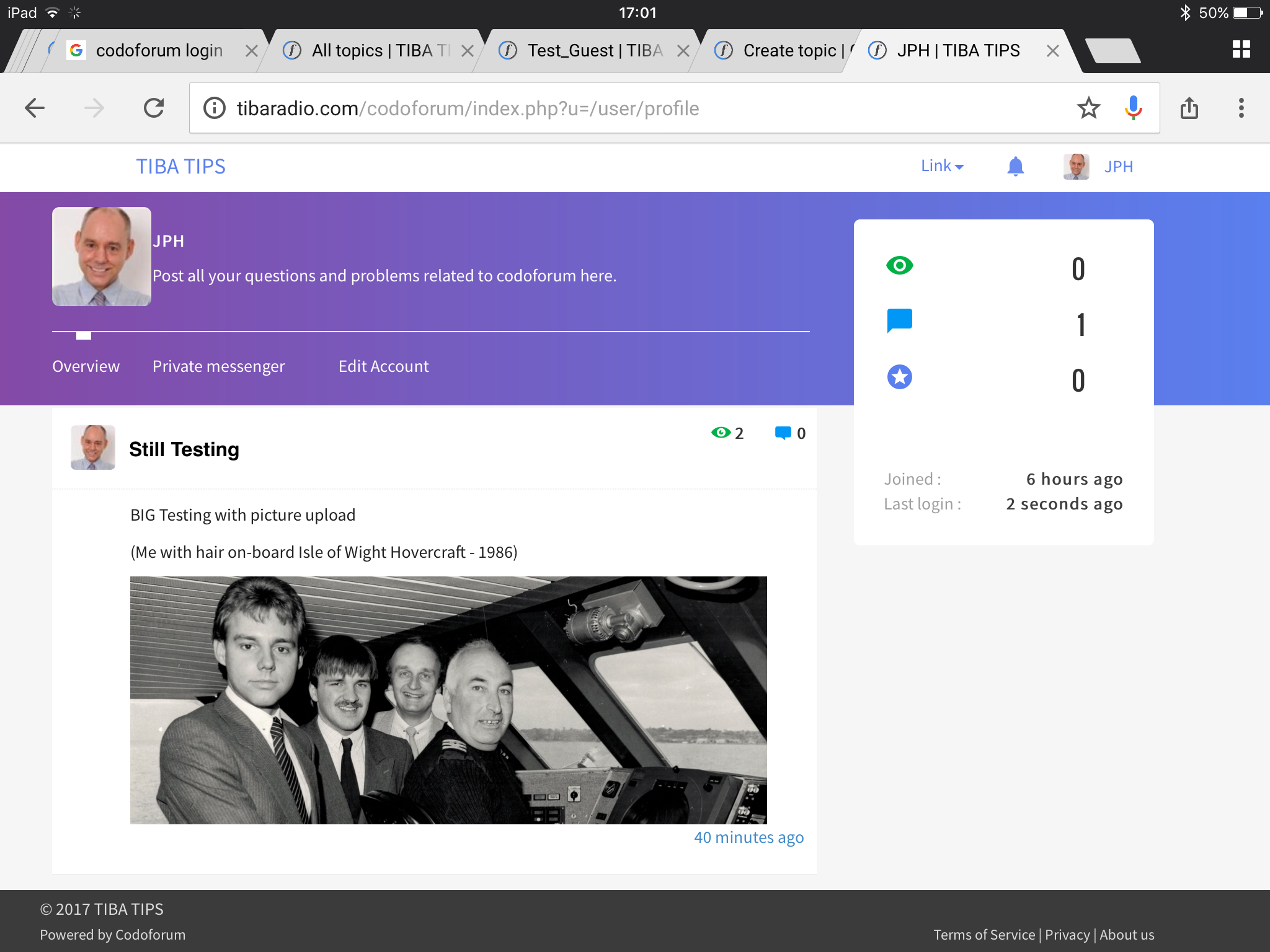Click the battery indicator in status bar

pyautogui.click(x=1249, y=12)
